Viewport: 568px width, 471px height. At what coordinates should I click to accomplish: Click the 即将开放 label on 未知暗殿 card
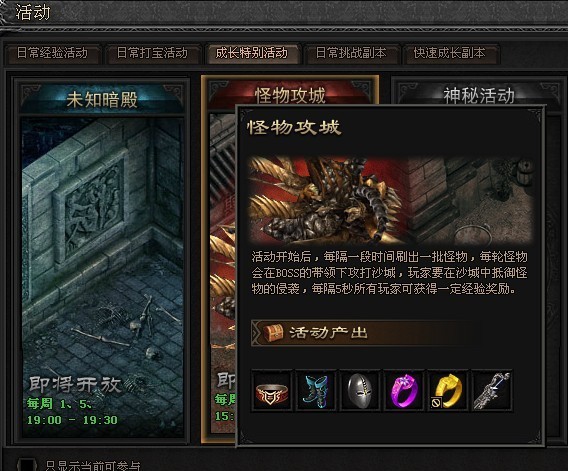pos(75,385)
